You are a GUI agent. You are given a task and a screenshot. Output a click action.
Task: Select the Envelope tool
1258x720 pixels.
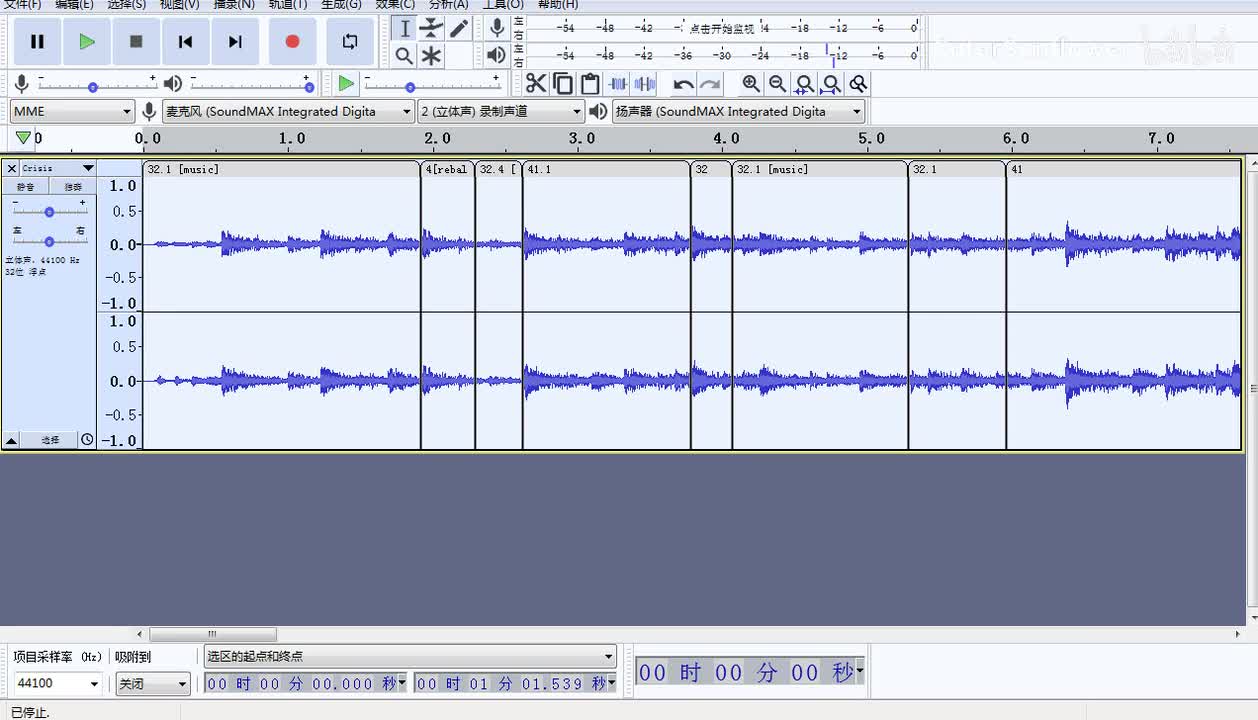click(x=431, y=28)
